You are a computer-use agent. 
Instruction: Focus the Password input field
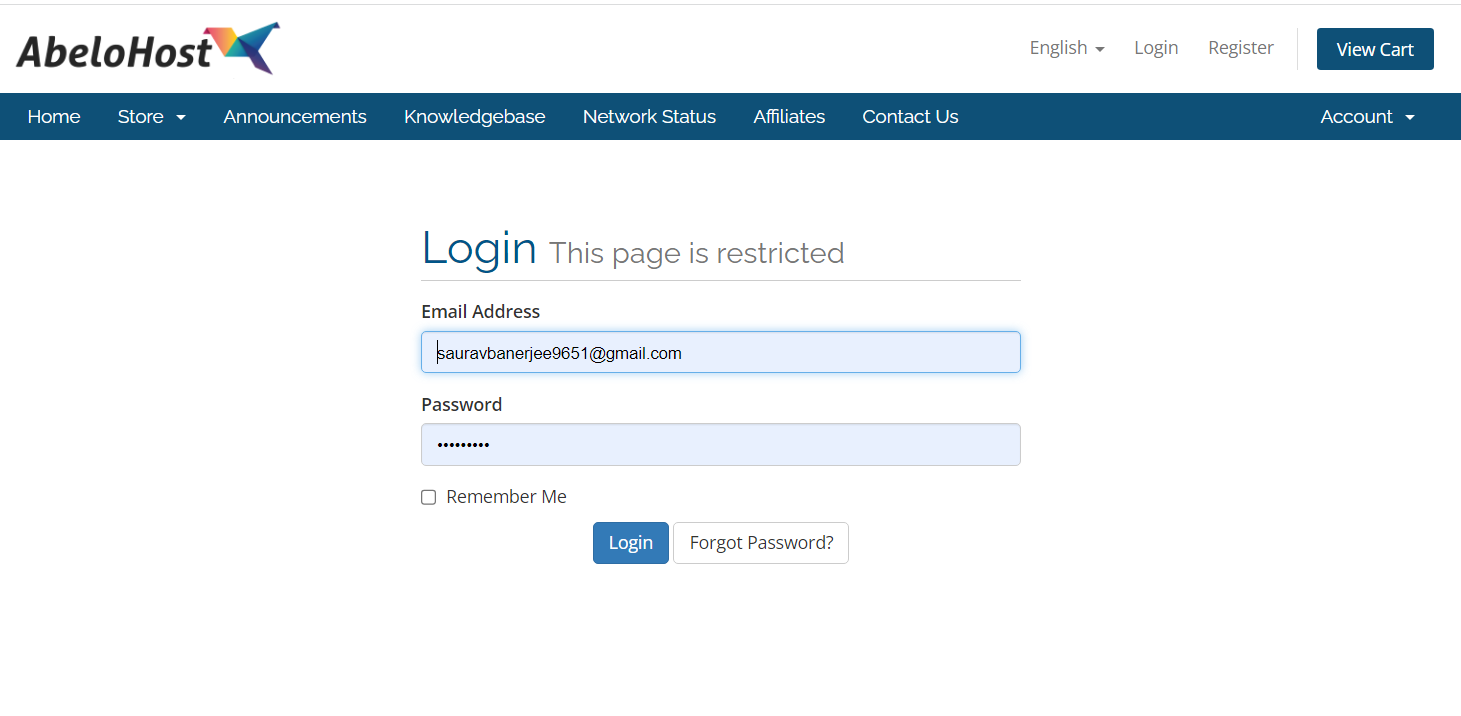pos(720,445)
